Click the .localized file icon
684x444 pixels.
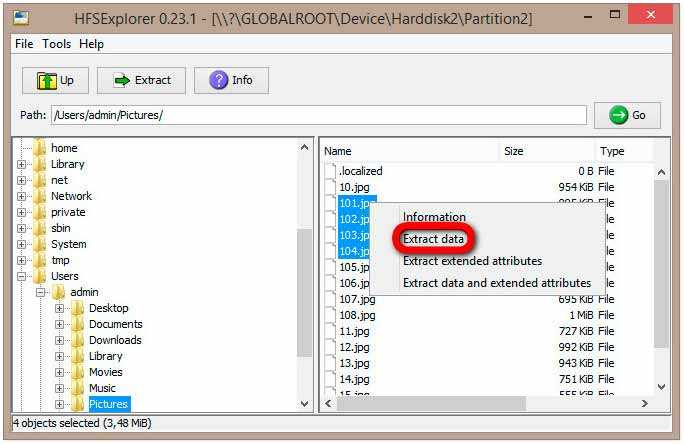[331, 171]
